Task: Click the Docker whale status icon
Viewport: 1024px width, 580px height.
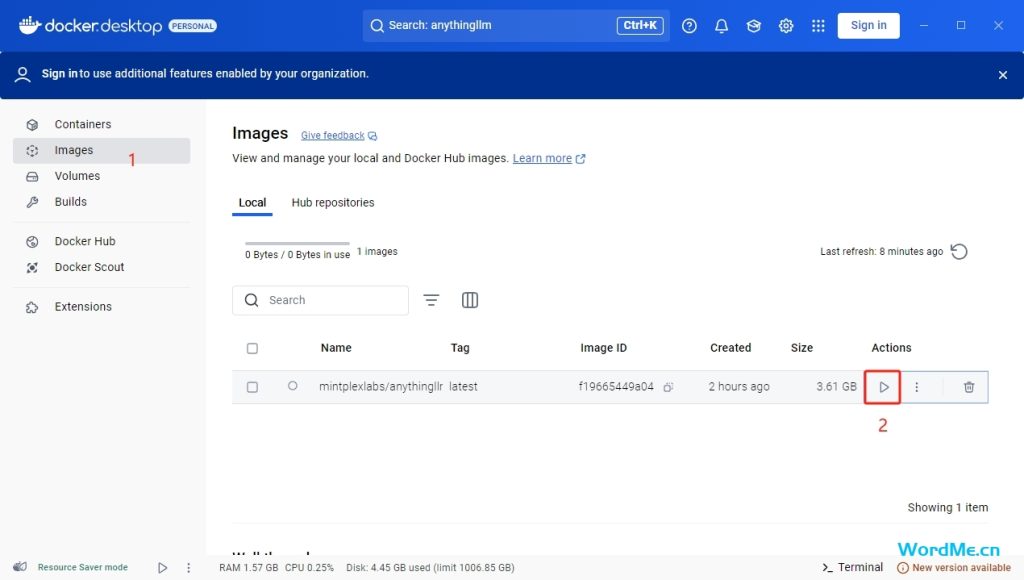Action: [x=20, y=567]
